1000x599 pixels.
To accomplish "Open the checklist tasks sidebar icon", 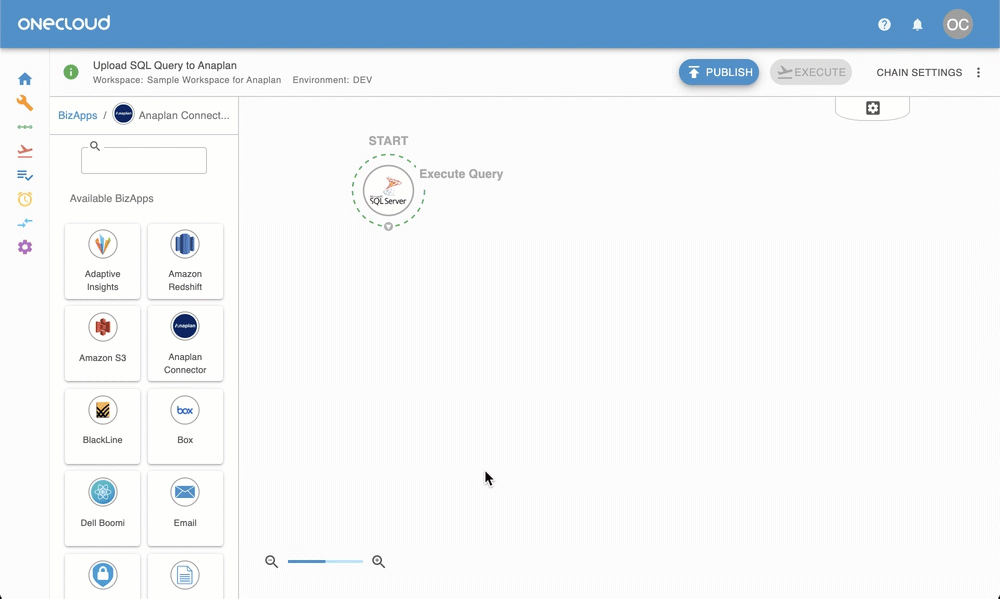I will tap(25, 175).
